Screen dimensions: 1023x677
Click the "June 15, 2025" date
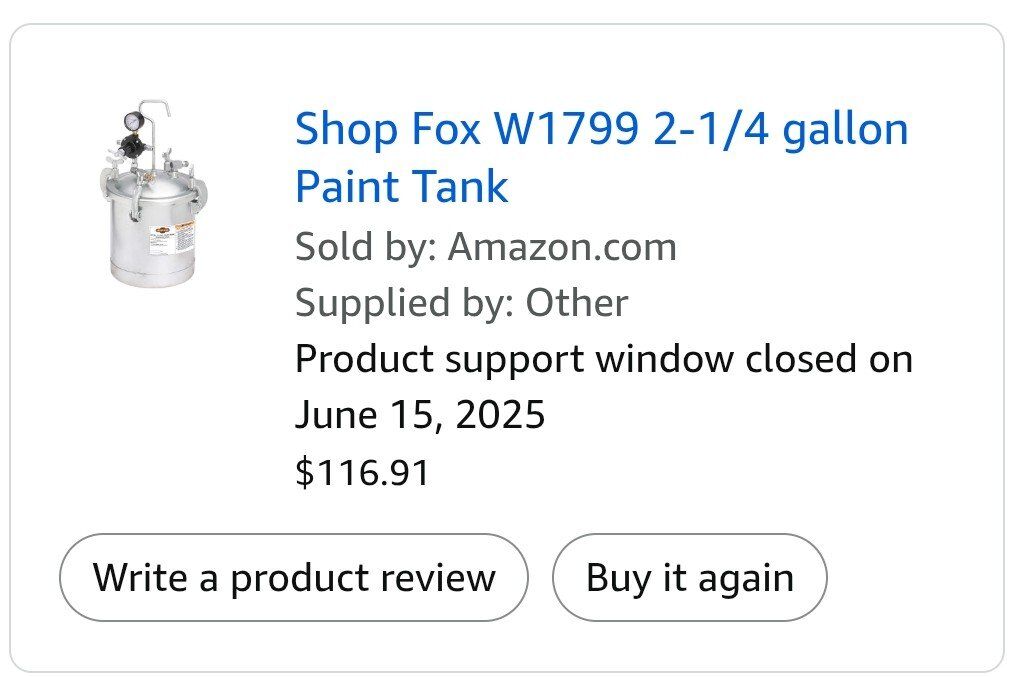point(420,414)
